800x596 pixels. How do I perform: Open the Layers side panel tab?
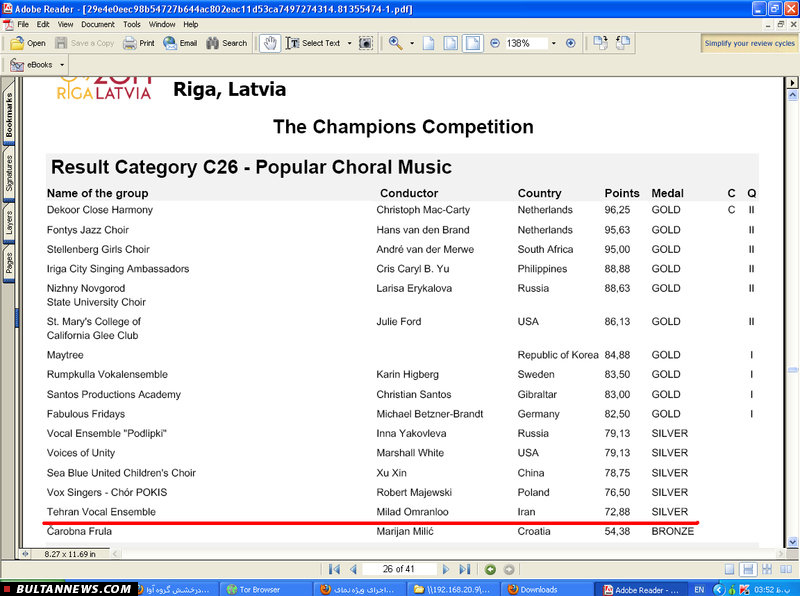point(9,222)
